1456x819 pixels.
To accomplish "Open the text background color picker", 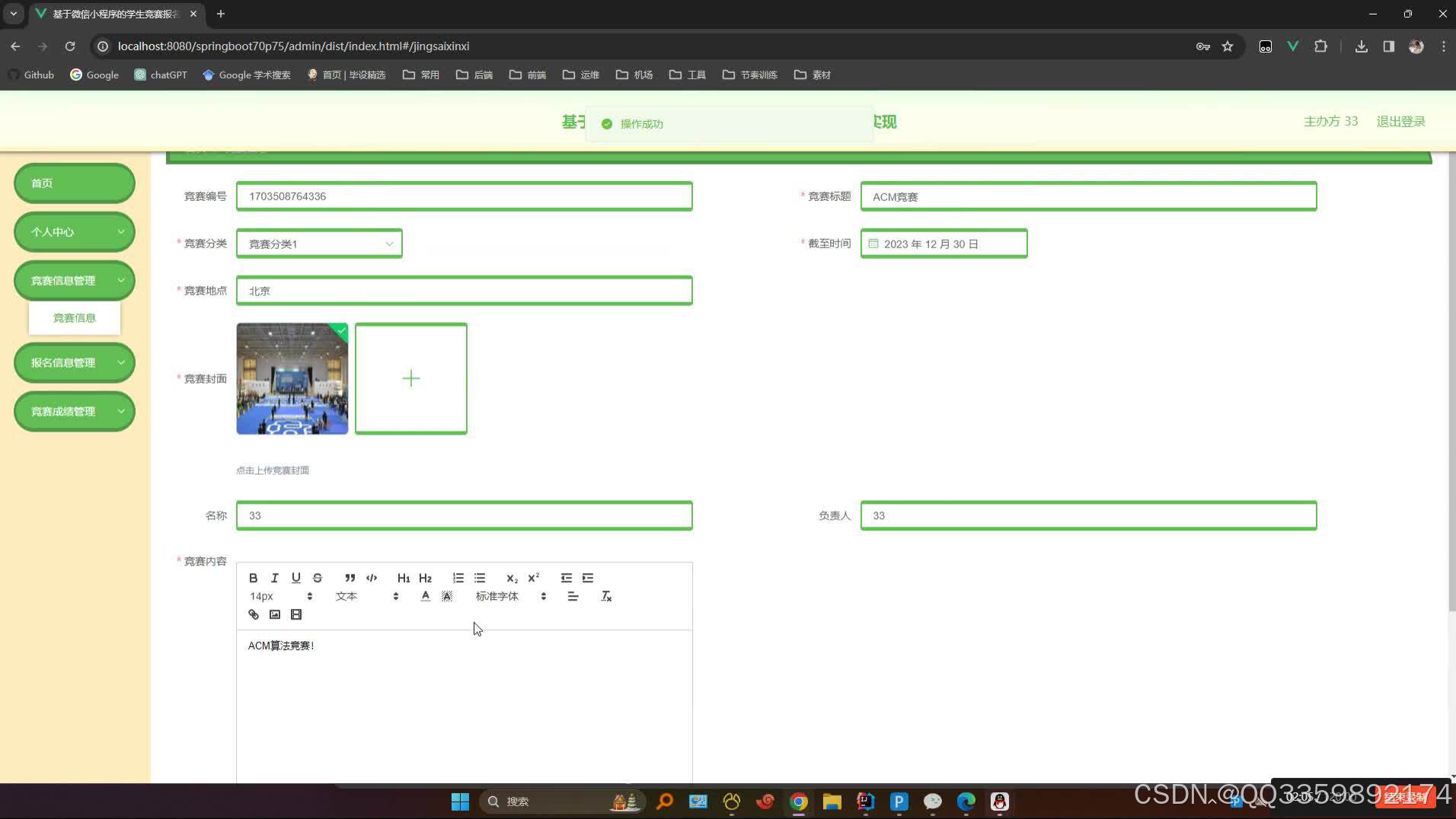I will pyautogui.click(x=447, y=596).
